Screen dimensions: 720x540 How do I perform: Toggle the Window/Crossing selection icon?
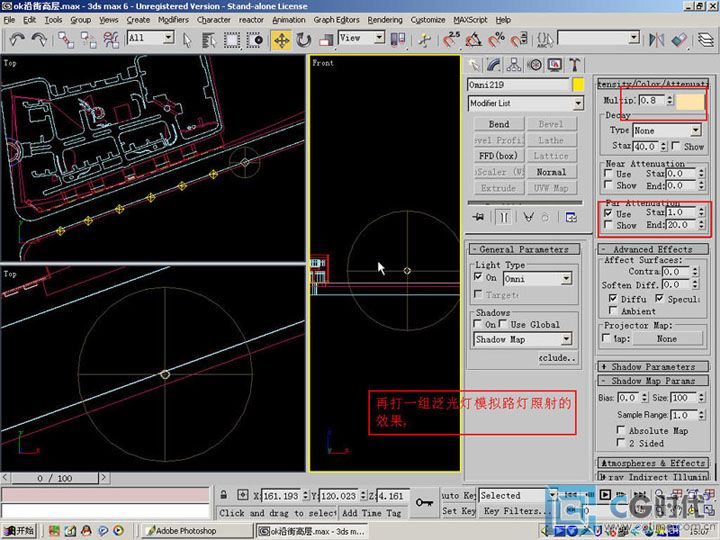[x=254, y=40]
